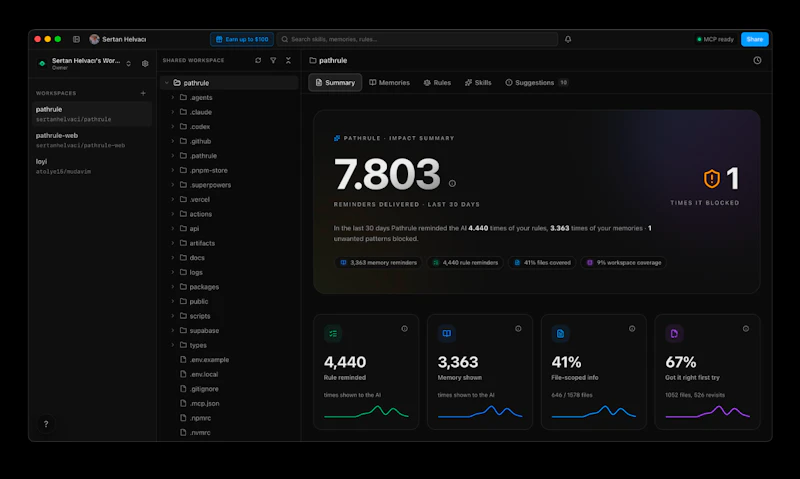
Task: Select the .pnpm-store folder row
Action: click(229, 170)
